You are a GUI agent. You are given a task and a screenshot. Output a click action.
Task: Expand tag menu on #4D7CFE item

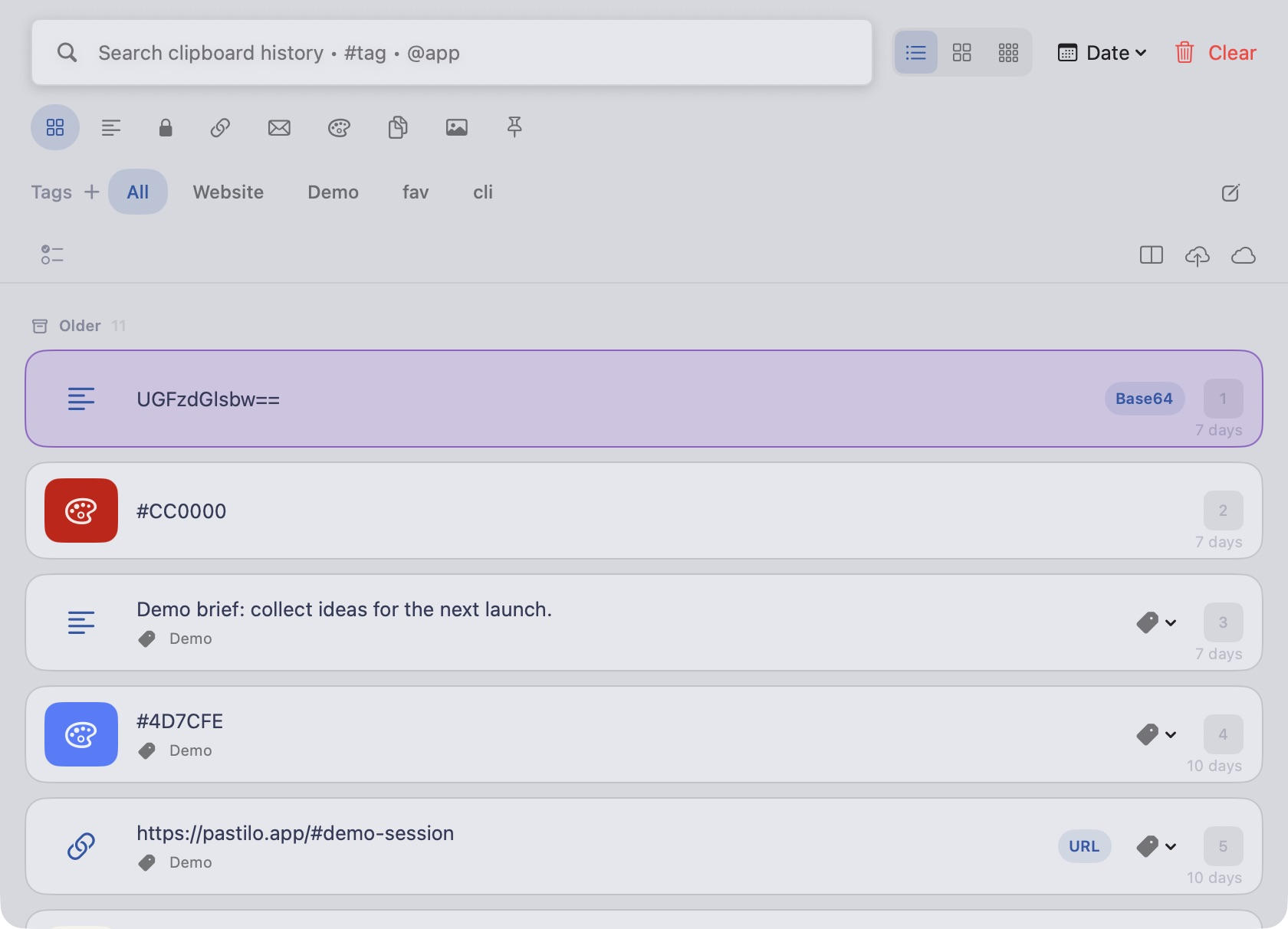coord(1157,734)
